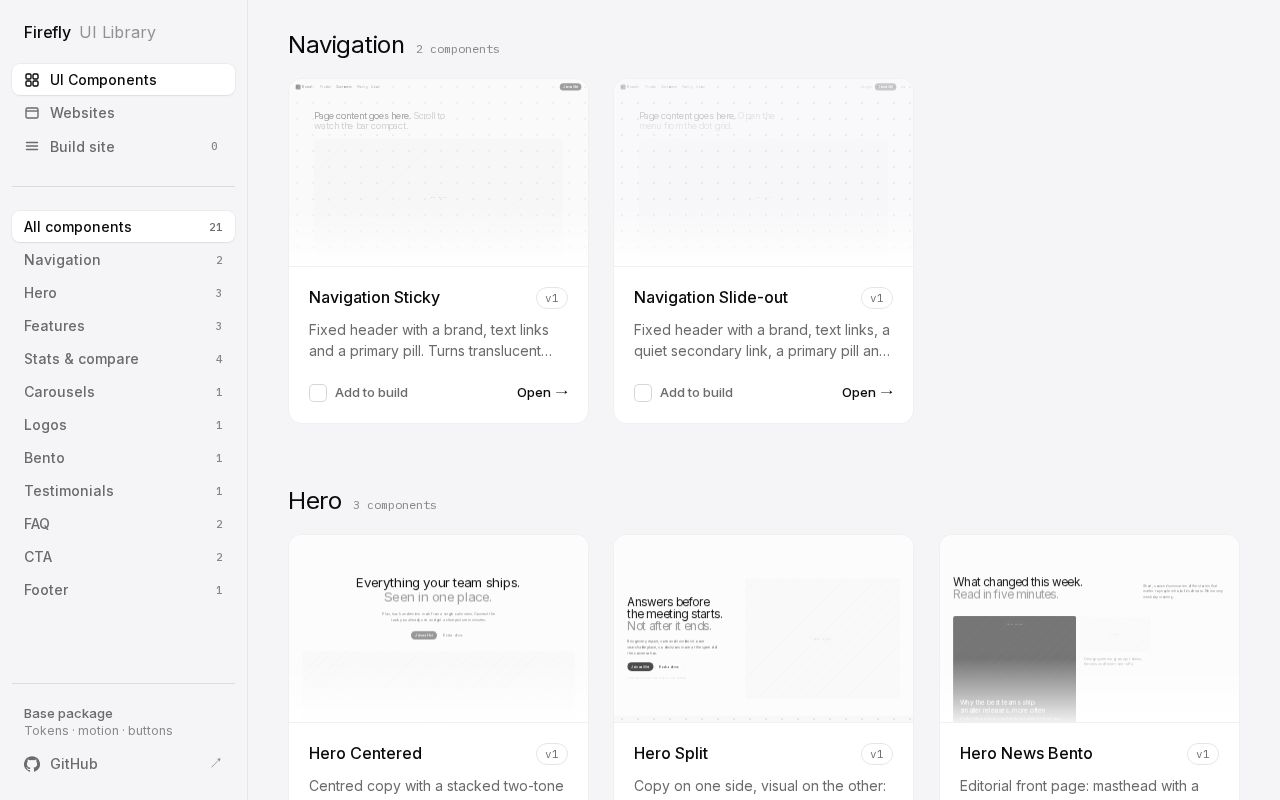Open the Build site section
This screenshot has height=800, width=1280.
point(123,146)
